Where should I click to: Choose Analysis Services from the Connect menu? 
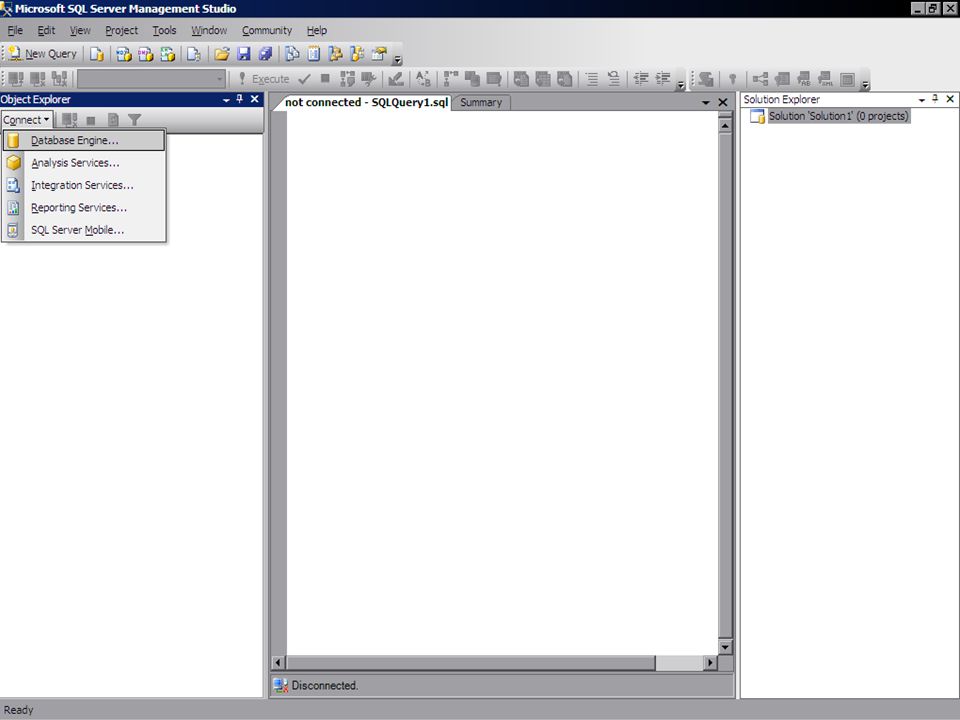point(84,163)
